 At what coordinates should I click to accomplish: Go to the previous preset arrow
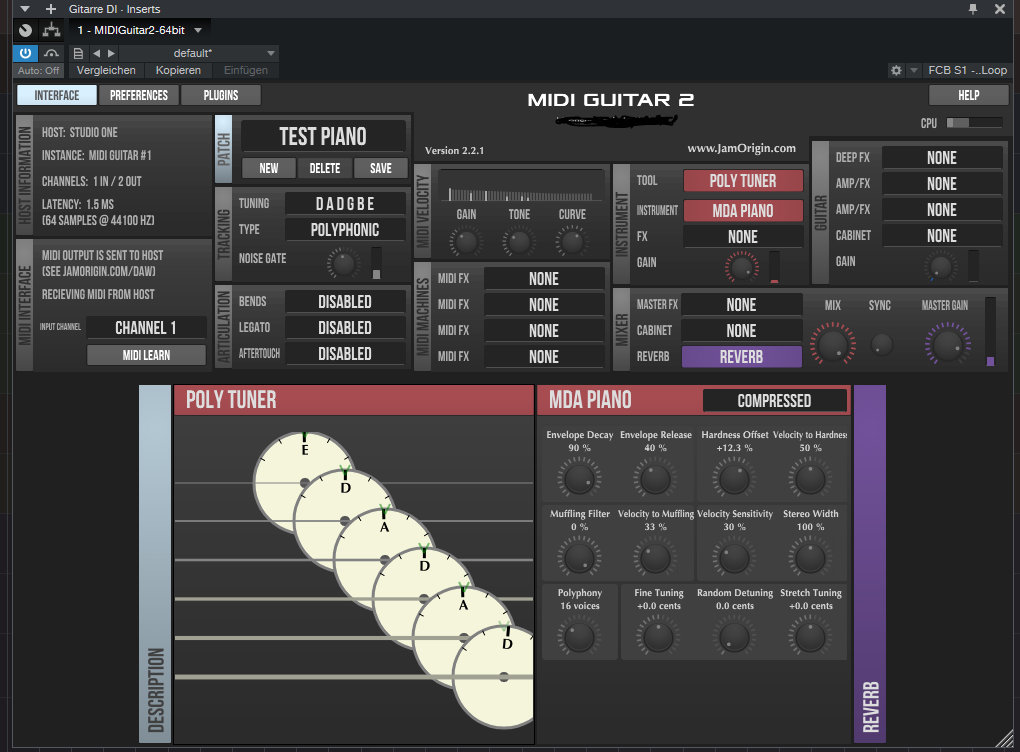pyautogui.click(x=96, y=53)
